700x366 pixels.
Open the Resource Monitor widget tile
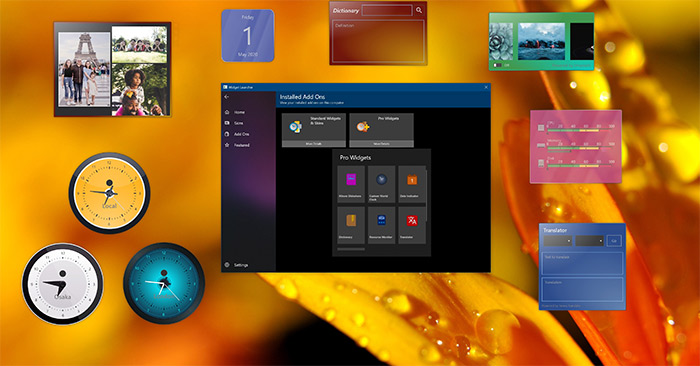point(381,225)
